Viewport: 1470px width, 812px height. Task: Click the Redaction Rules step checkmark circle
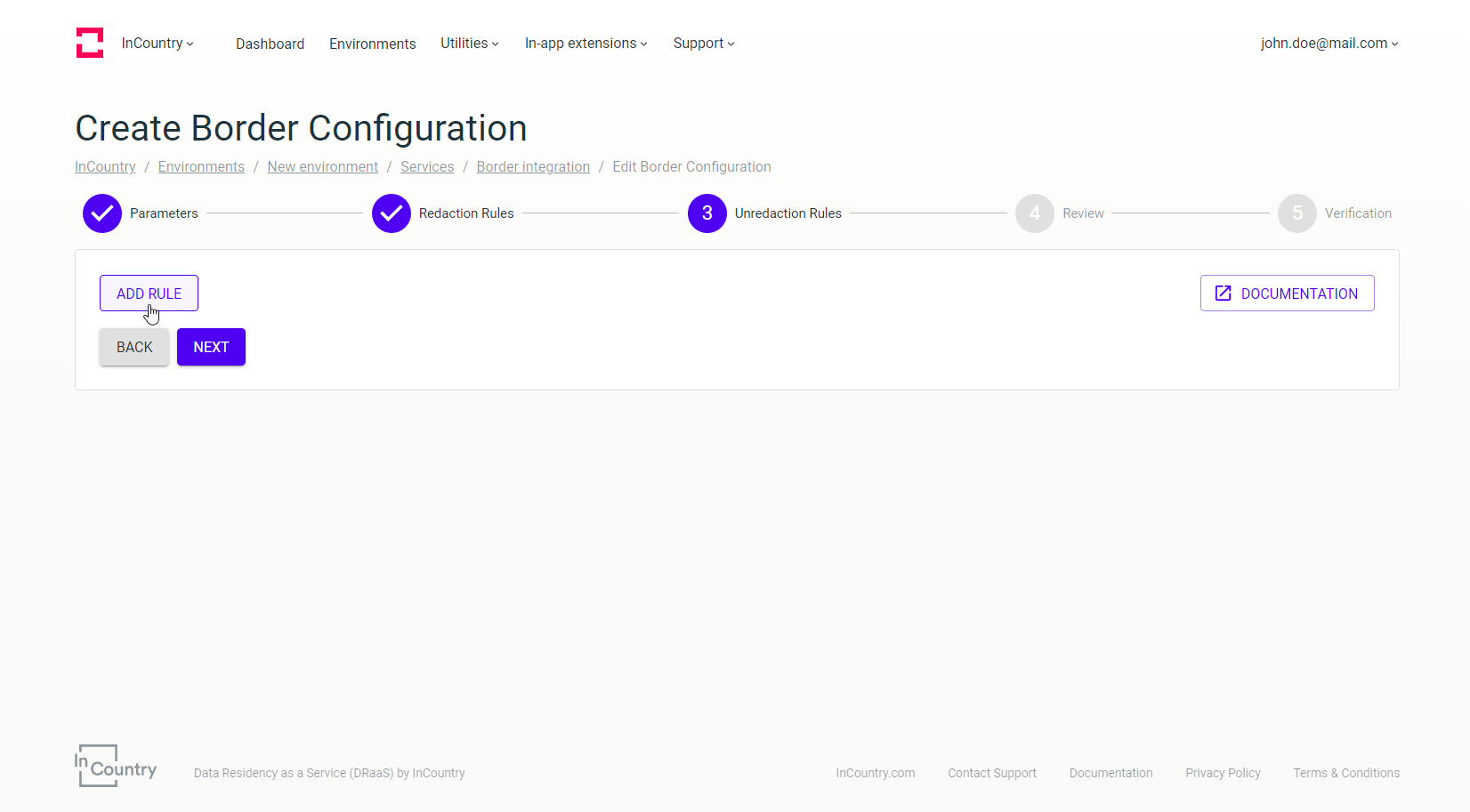[x=392, y=213]
